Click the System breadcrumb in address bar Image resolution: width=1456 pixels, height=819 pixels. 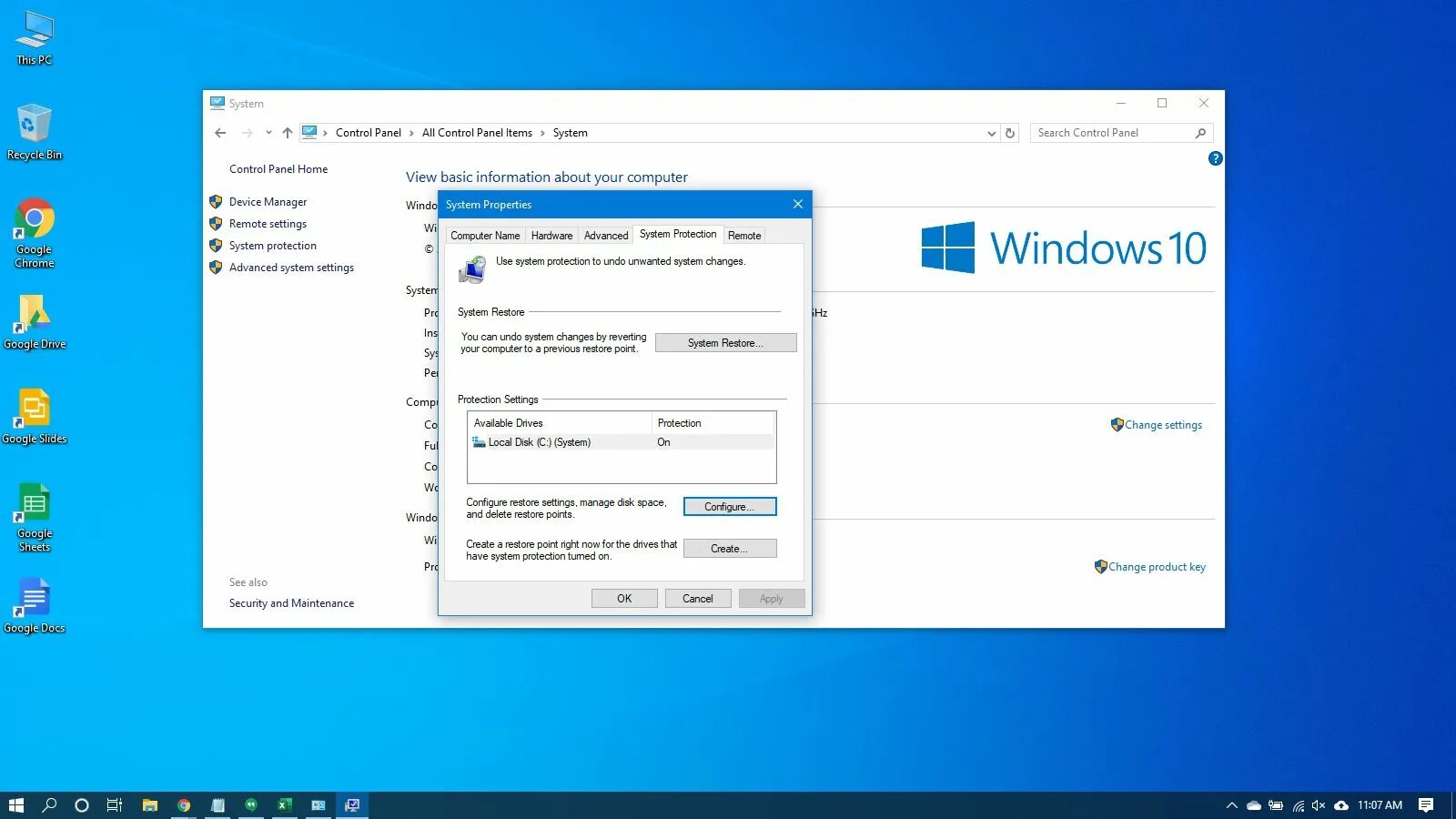click(571, 133)
